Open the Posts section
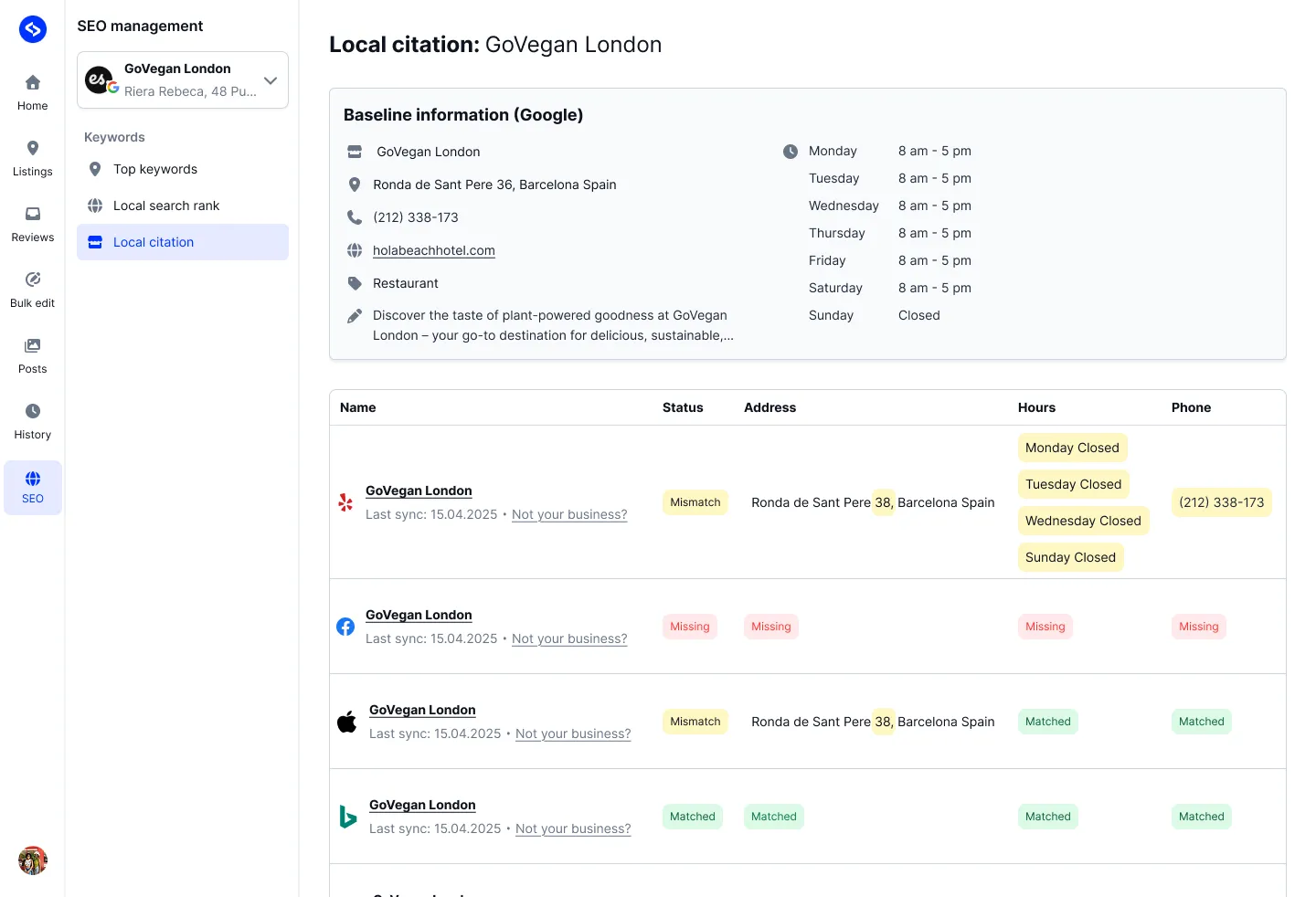 point(32,354)
